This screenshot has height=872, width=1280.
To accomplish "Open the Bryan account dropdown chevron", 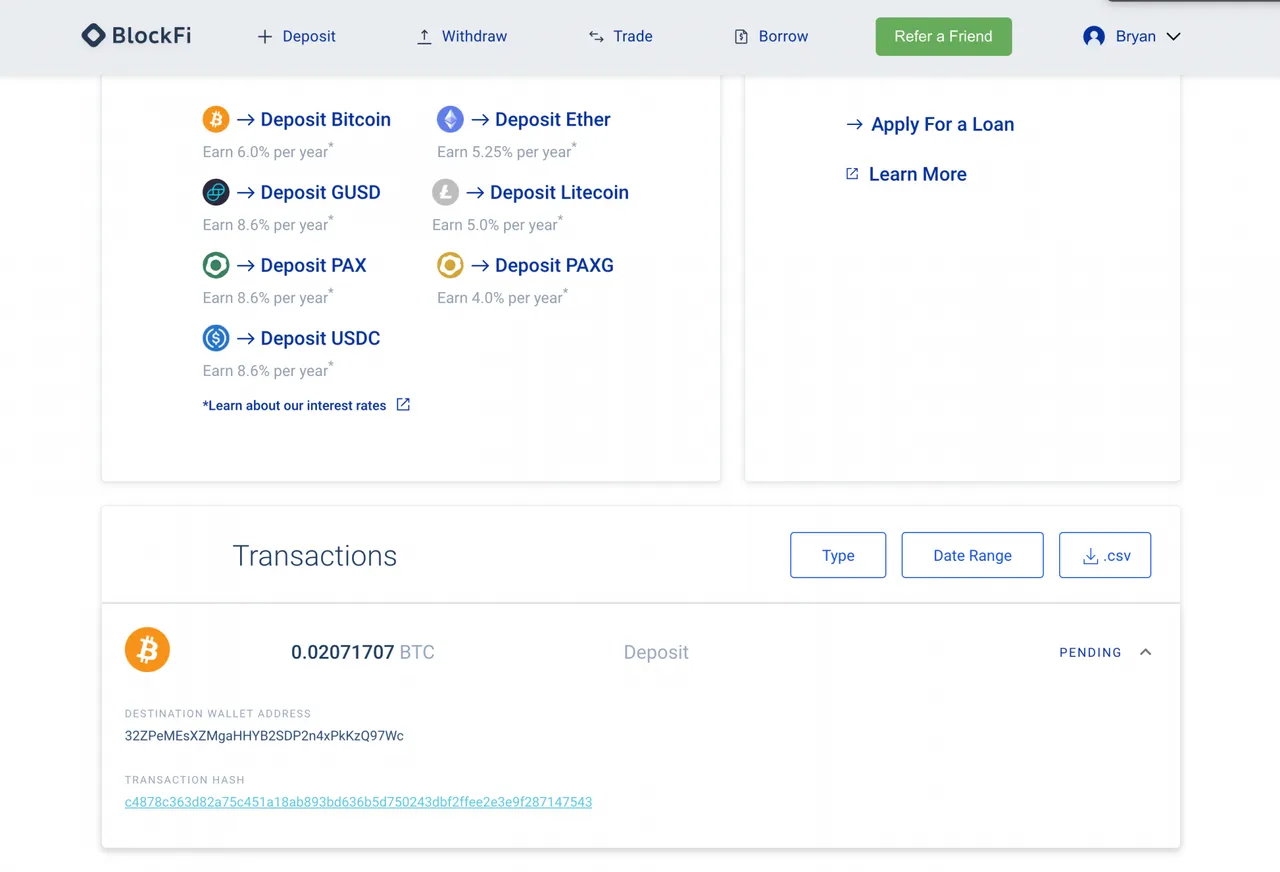I will (1174, 37).
